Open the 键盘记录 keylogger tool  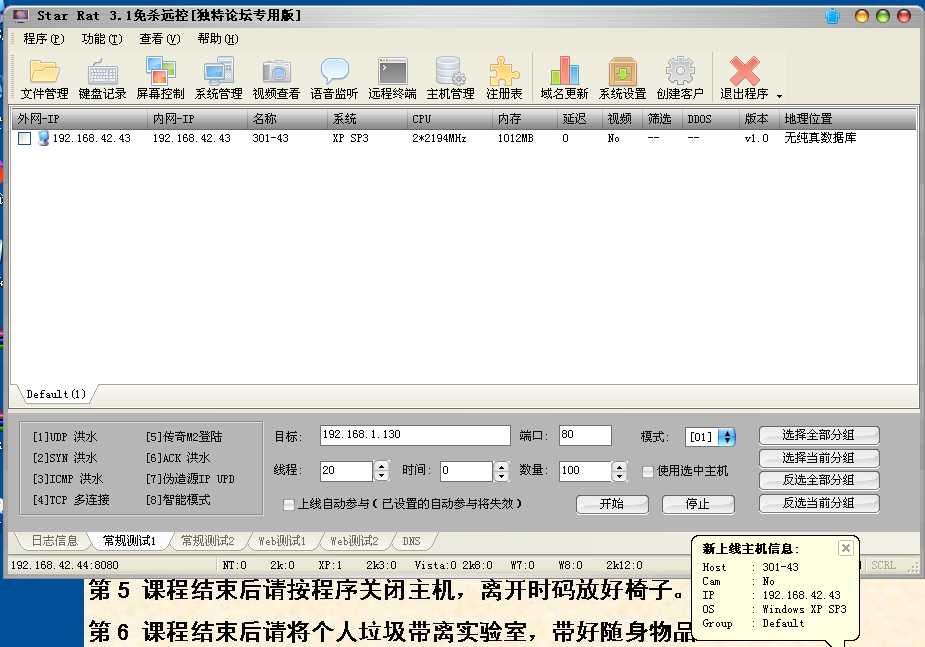click(103, 78)
